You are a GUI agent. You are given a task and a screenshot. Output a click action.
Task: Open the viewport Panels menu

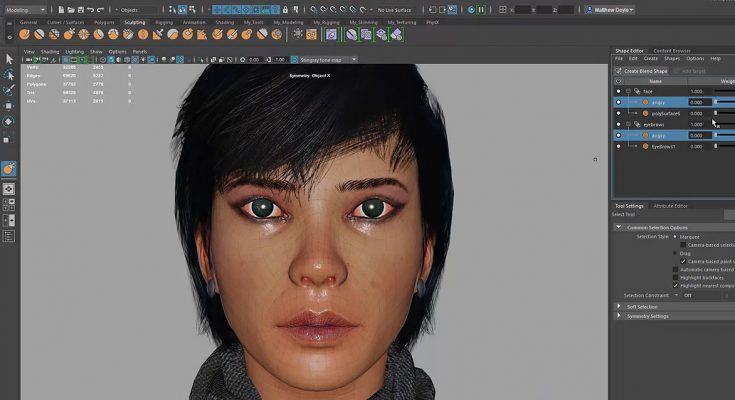click(x=140, y=52)
